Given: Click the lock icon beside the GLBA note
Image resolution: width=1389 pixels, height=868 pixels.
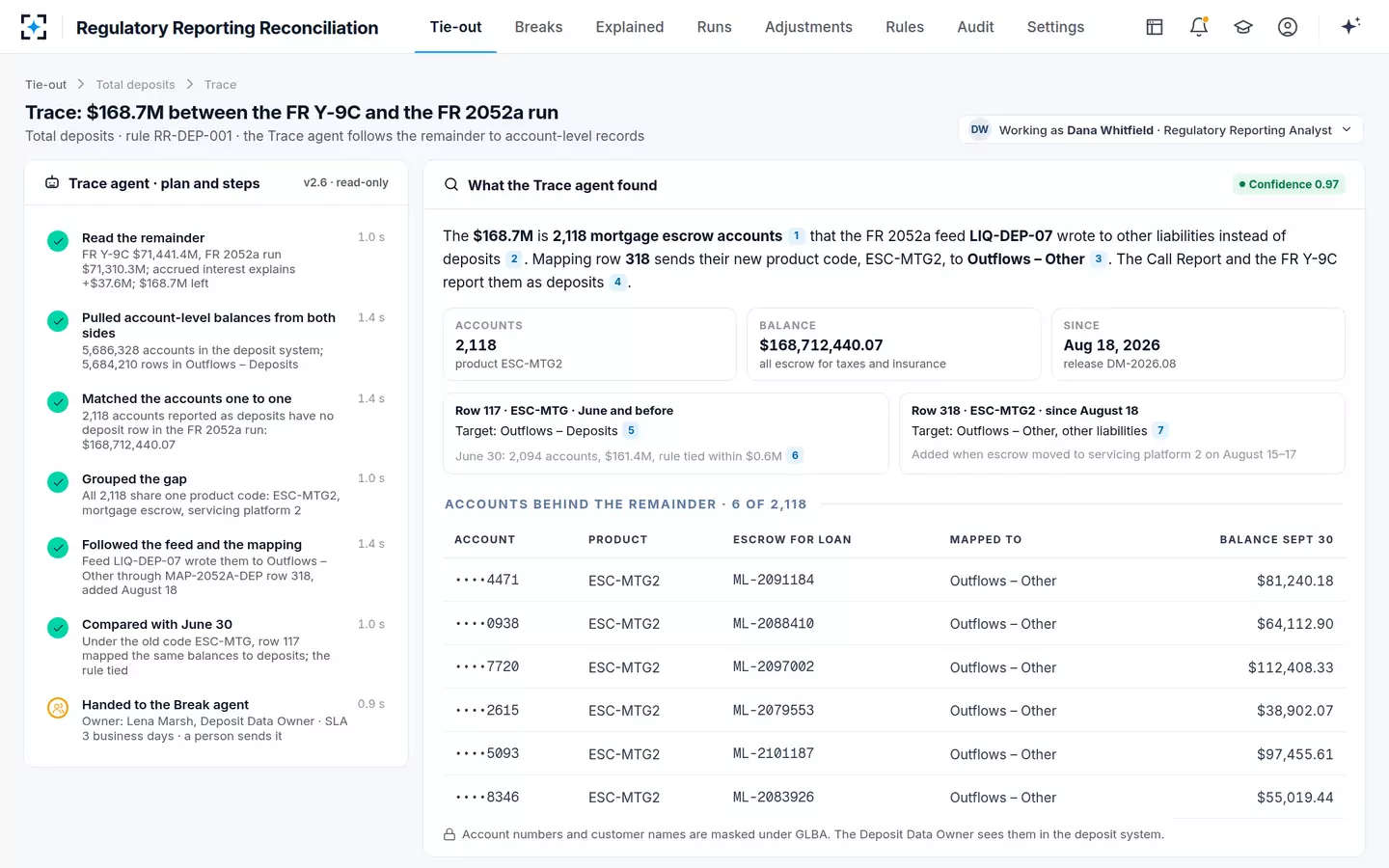Looking at the screenshot, I should [x=449, y=834].
